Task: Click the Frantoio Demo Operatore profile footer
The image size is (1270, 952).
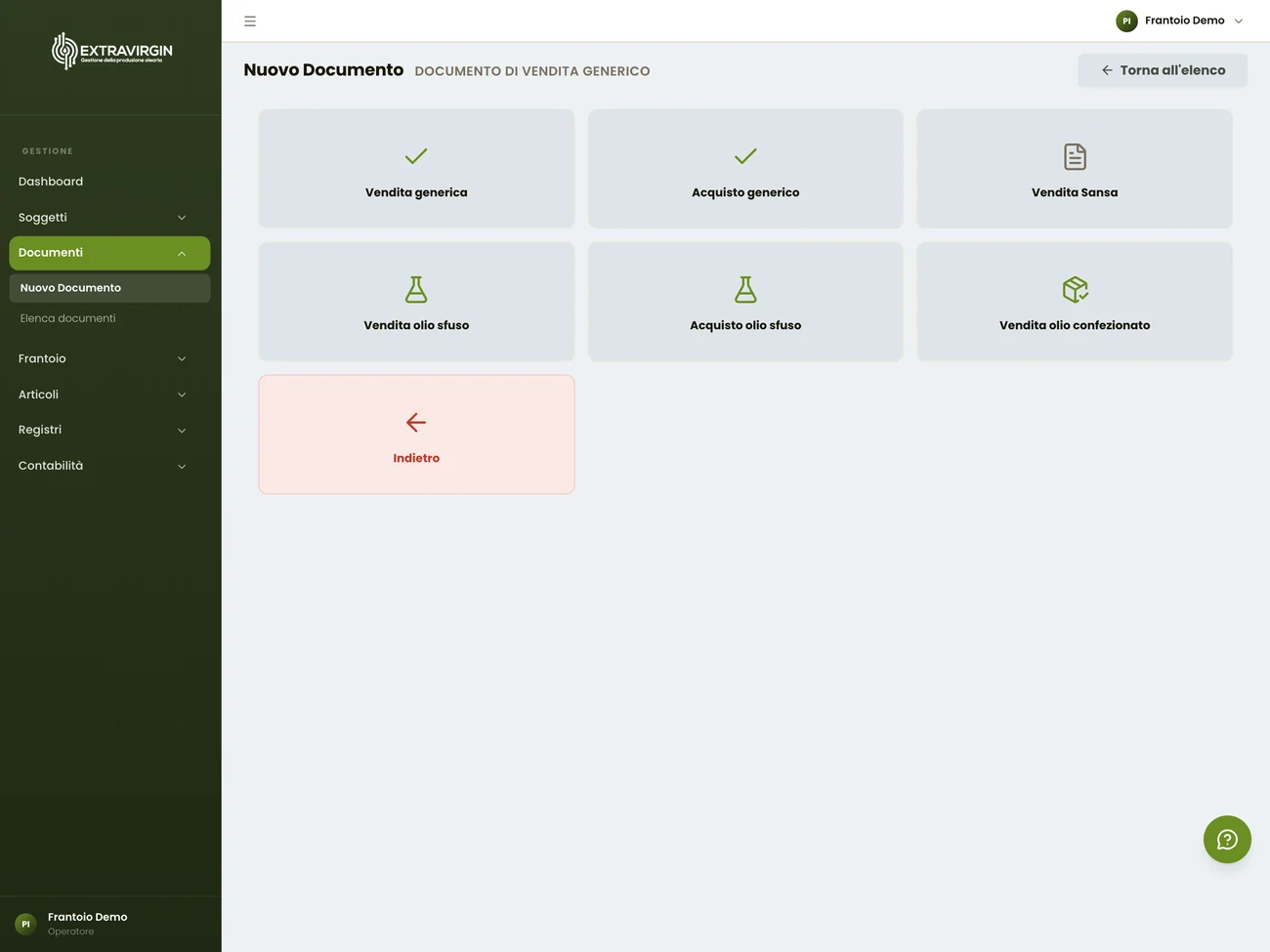Action: tap(110, 924)
